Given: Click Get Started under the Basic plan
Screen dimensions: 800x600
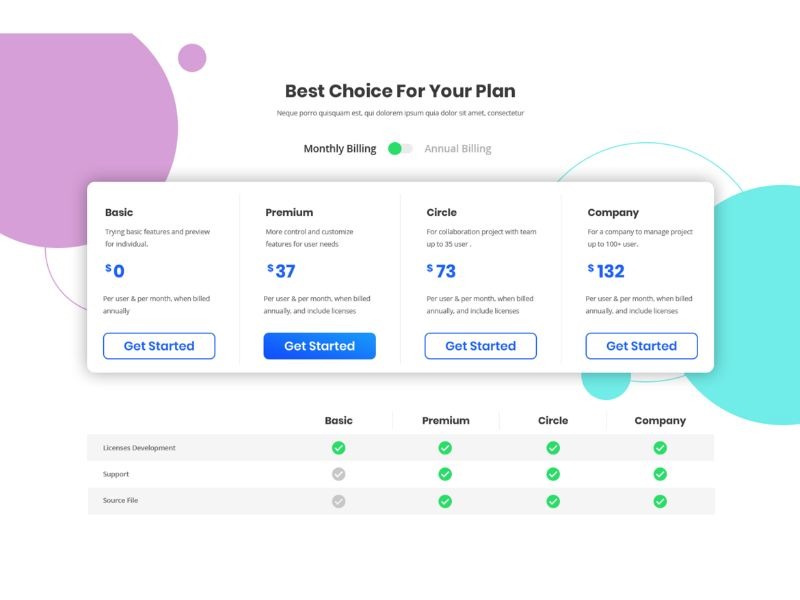Looking at the screenshot, I should pyautogui.click(x=159, y=346).
